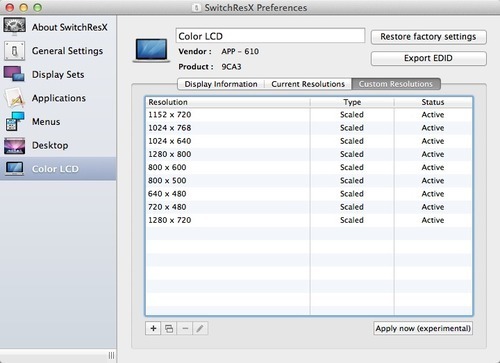This screenshot has width=500, height=363.
Task: Click the General Settings label
Action: click(67, 51)
